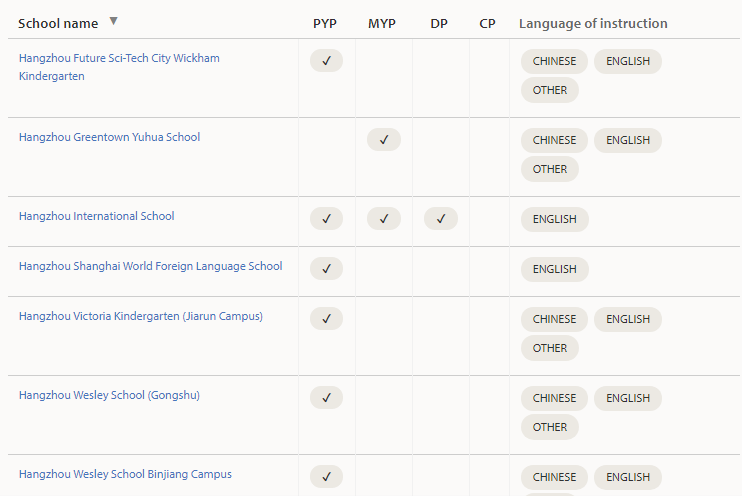Click Language of instruction column header
Screen dimensions: 742x496
coord(593,24)
